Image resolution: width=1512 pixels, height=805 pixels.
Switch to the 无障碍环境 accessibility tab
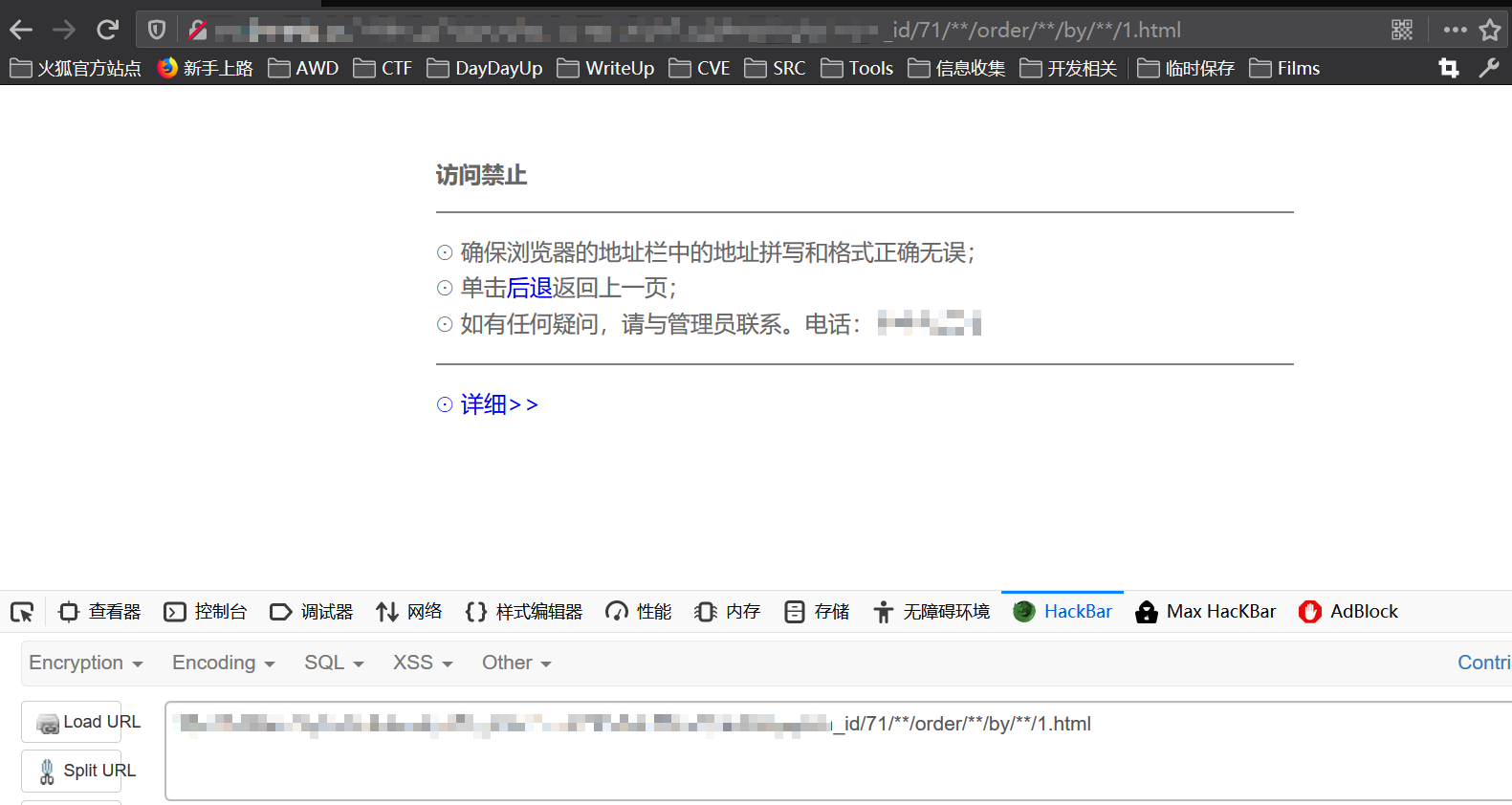pos(931,612)
